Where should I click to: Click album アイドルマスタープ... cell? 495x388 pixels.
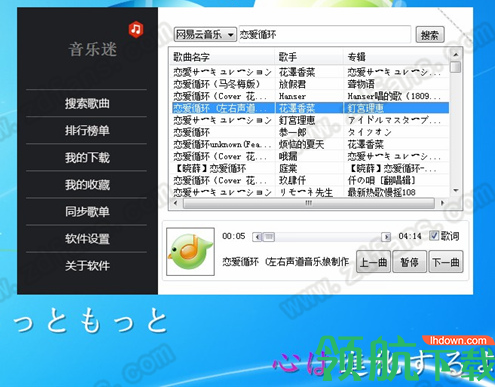(x=394, y=120)
